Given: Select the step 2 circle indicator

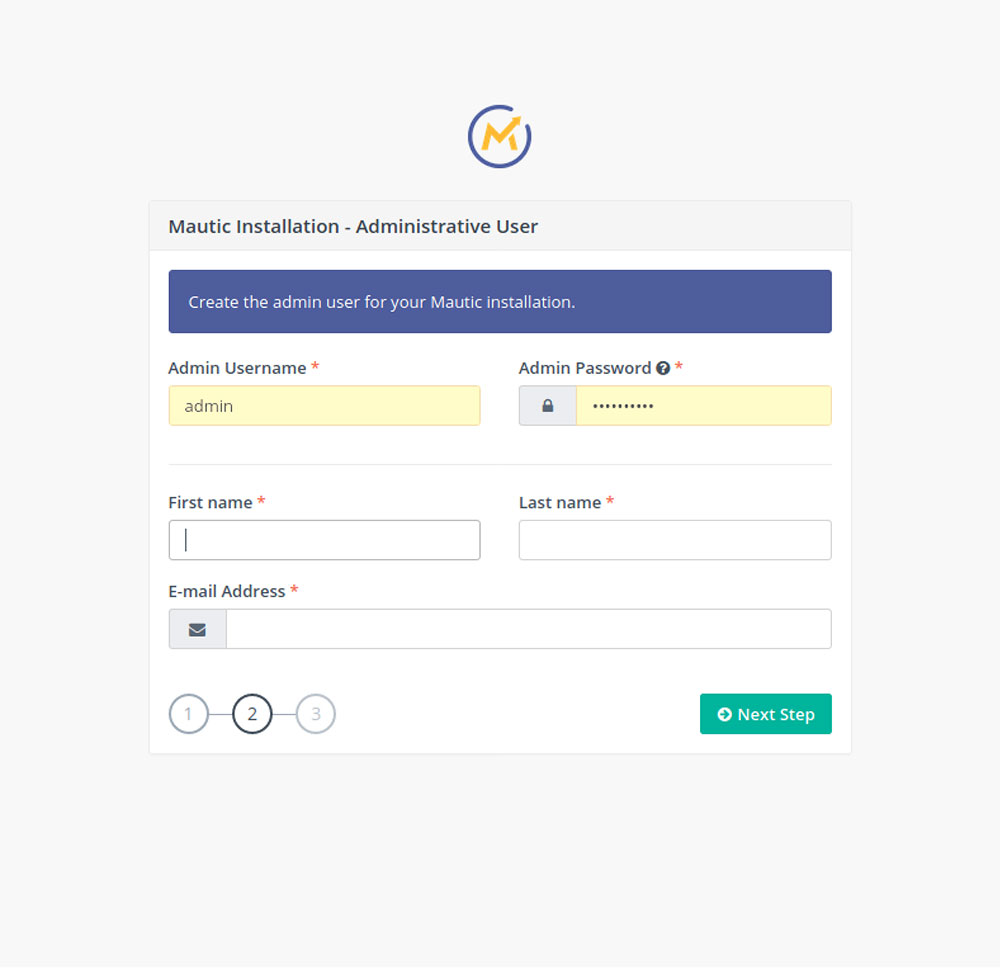Looking at the screenshot, I should 252,714.
